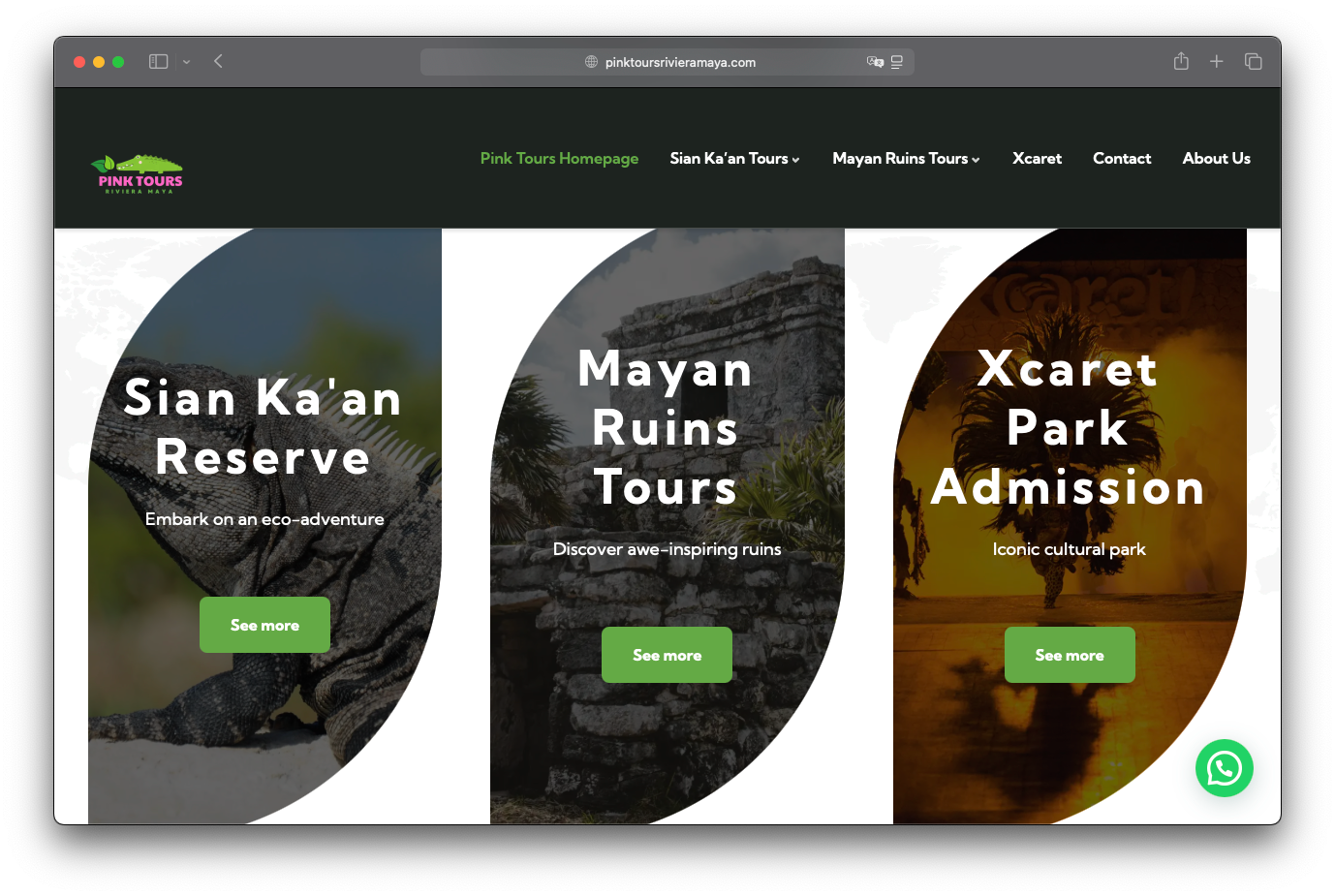Screen dimensions: 1335x896
Task: Open the Xcaret menu item
Action: 1037,158
